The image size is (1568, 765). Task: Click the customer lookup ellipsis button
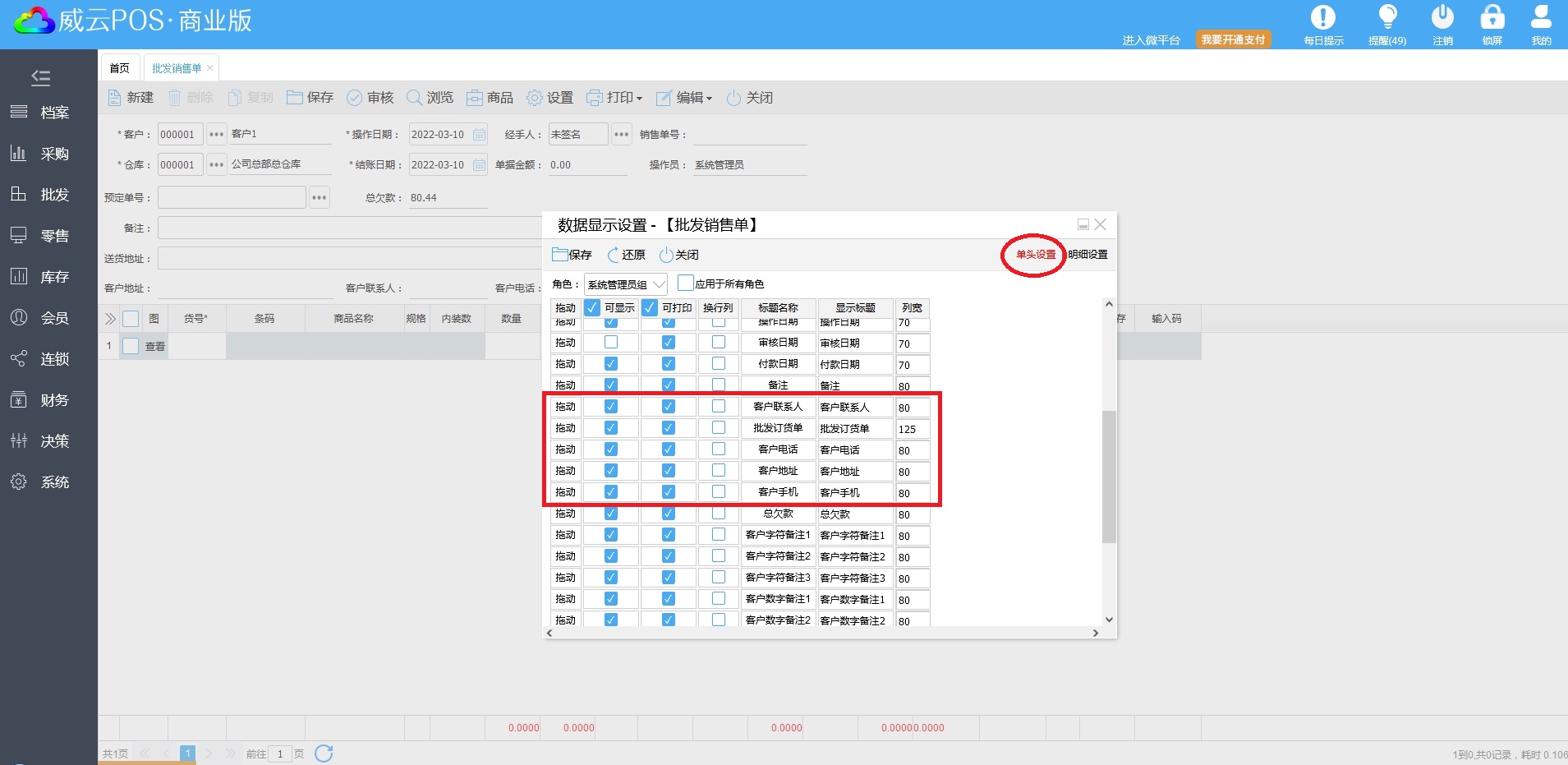click(216, 135)
